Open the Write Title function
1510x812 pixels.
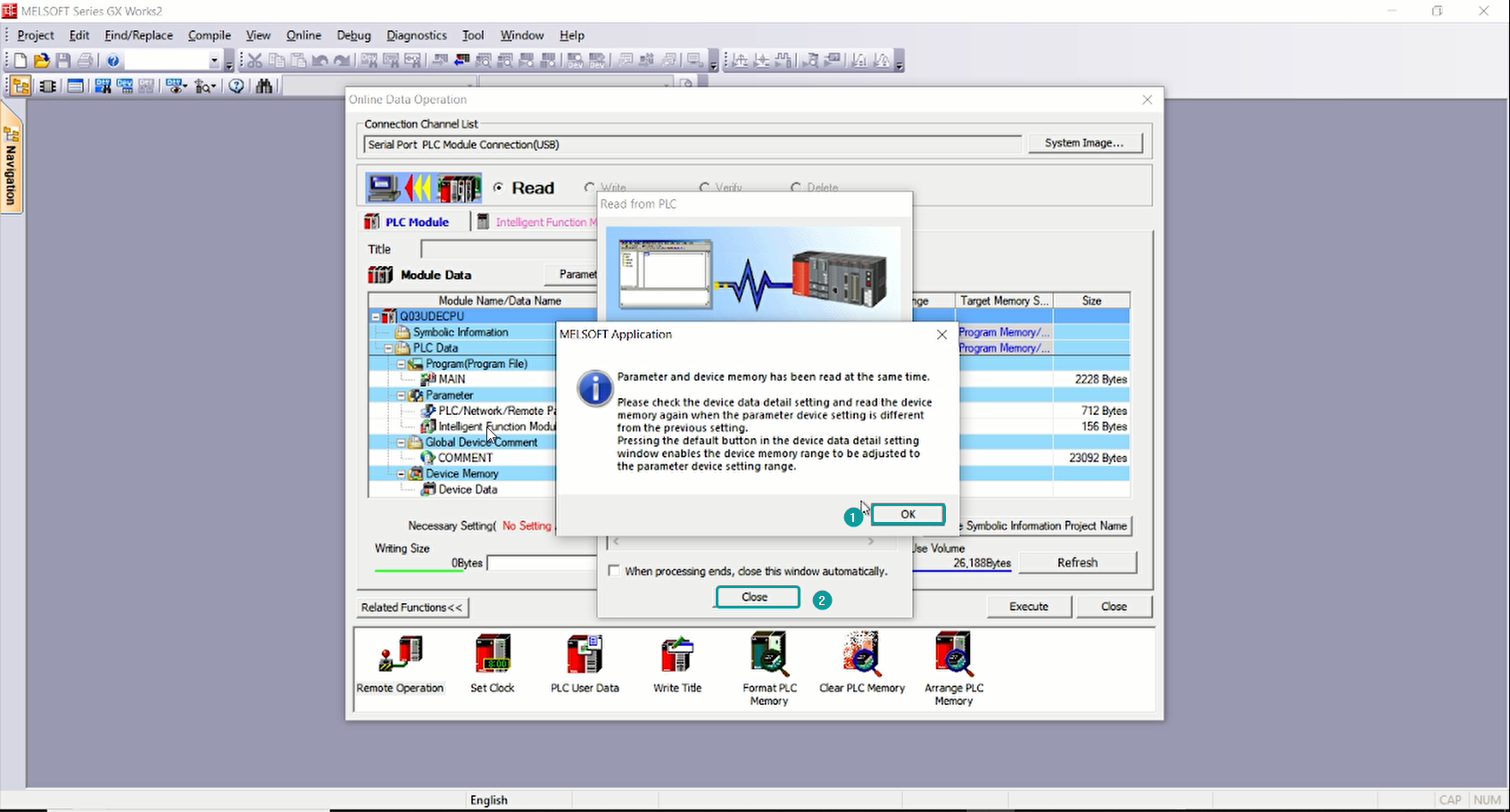pyautogui.click(x=677, y=656)
